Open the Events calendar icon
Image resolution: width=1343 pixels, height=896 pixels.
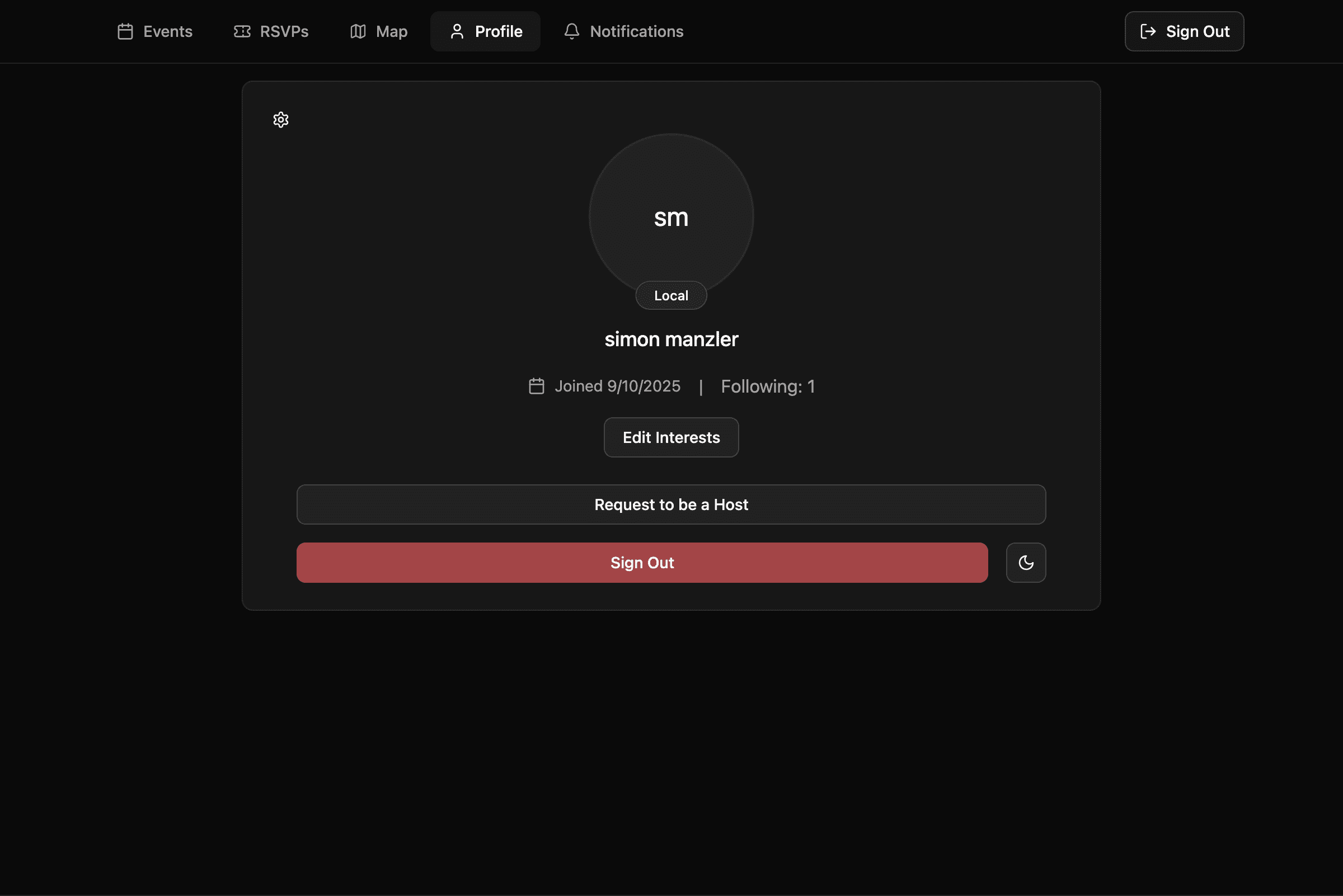(x=125, y=31)
